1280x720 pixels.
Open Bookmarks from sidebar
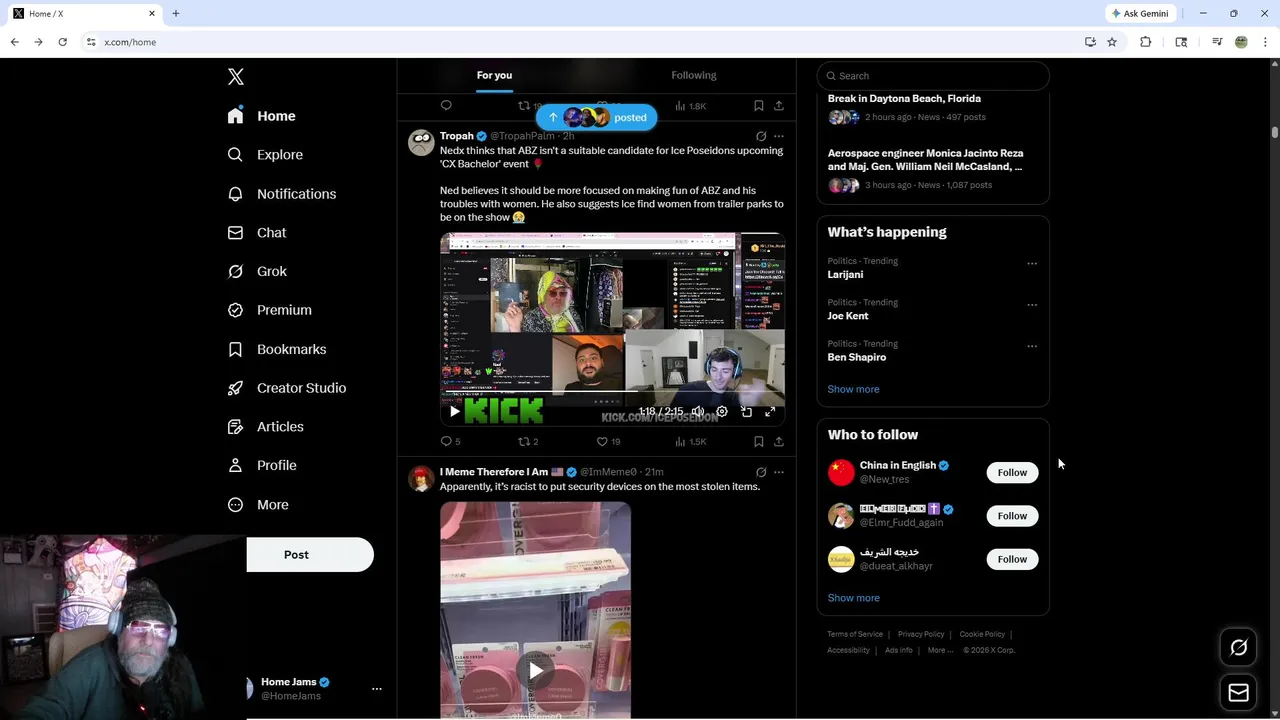tap(277, 349)
